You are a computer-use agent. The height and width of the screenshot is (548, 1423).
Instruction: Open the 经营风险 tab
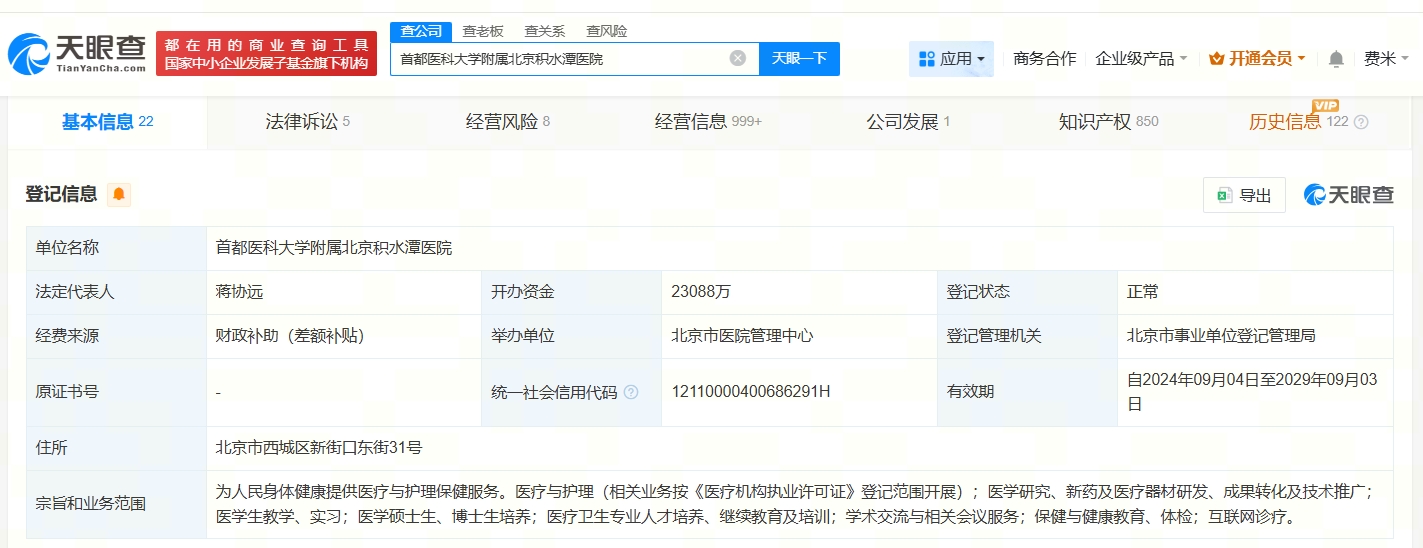pos(508,122)
